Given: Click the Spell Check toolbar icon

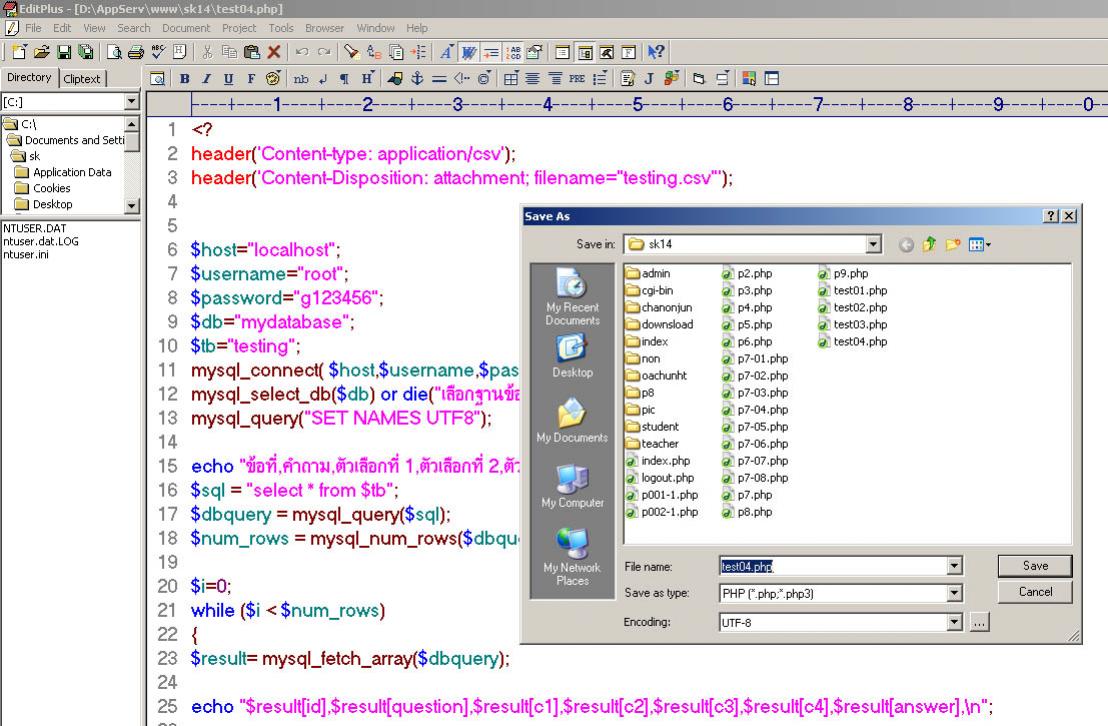Looking at the screenshot, I should 158,52.
